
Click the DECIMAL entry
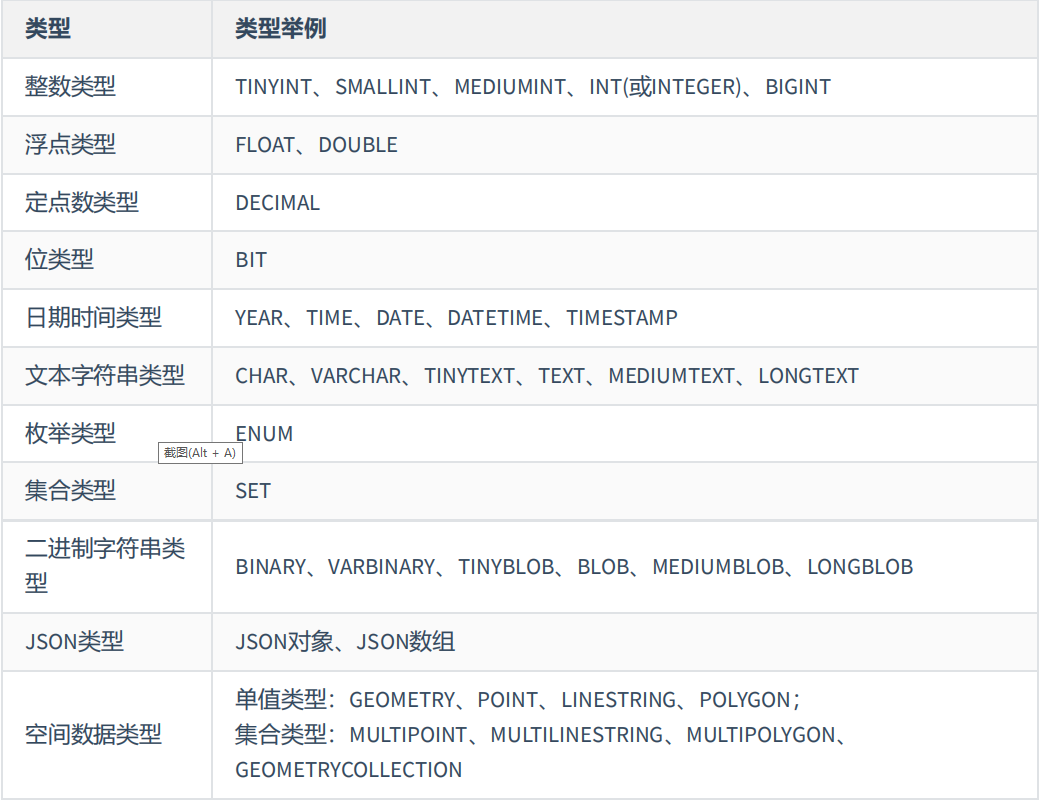tap(277, 203)
